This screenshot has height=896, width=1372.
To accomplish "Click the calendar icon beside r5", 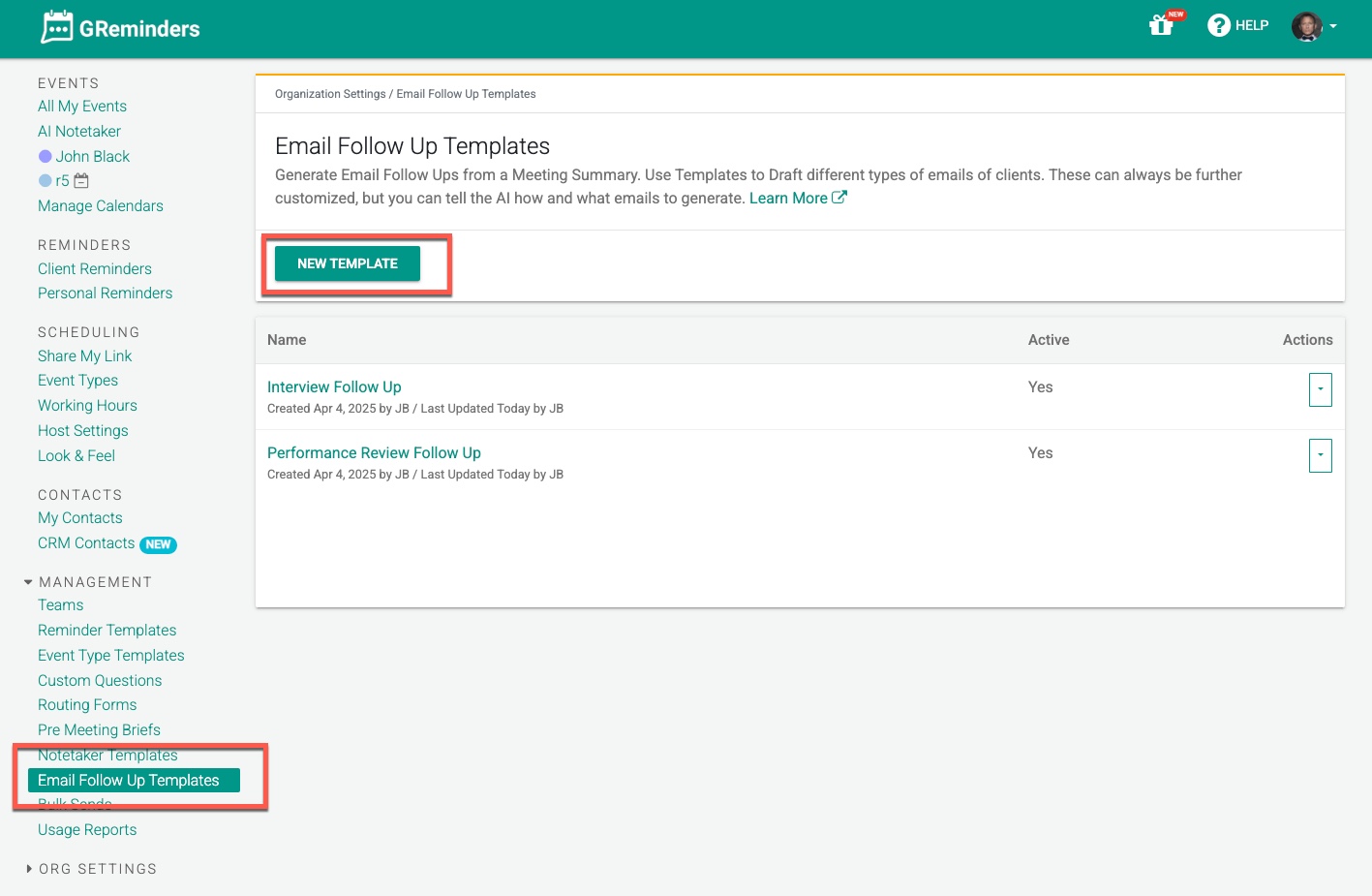I will 81,181.
